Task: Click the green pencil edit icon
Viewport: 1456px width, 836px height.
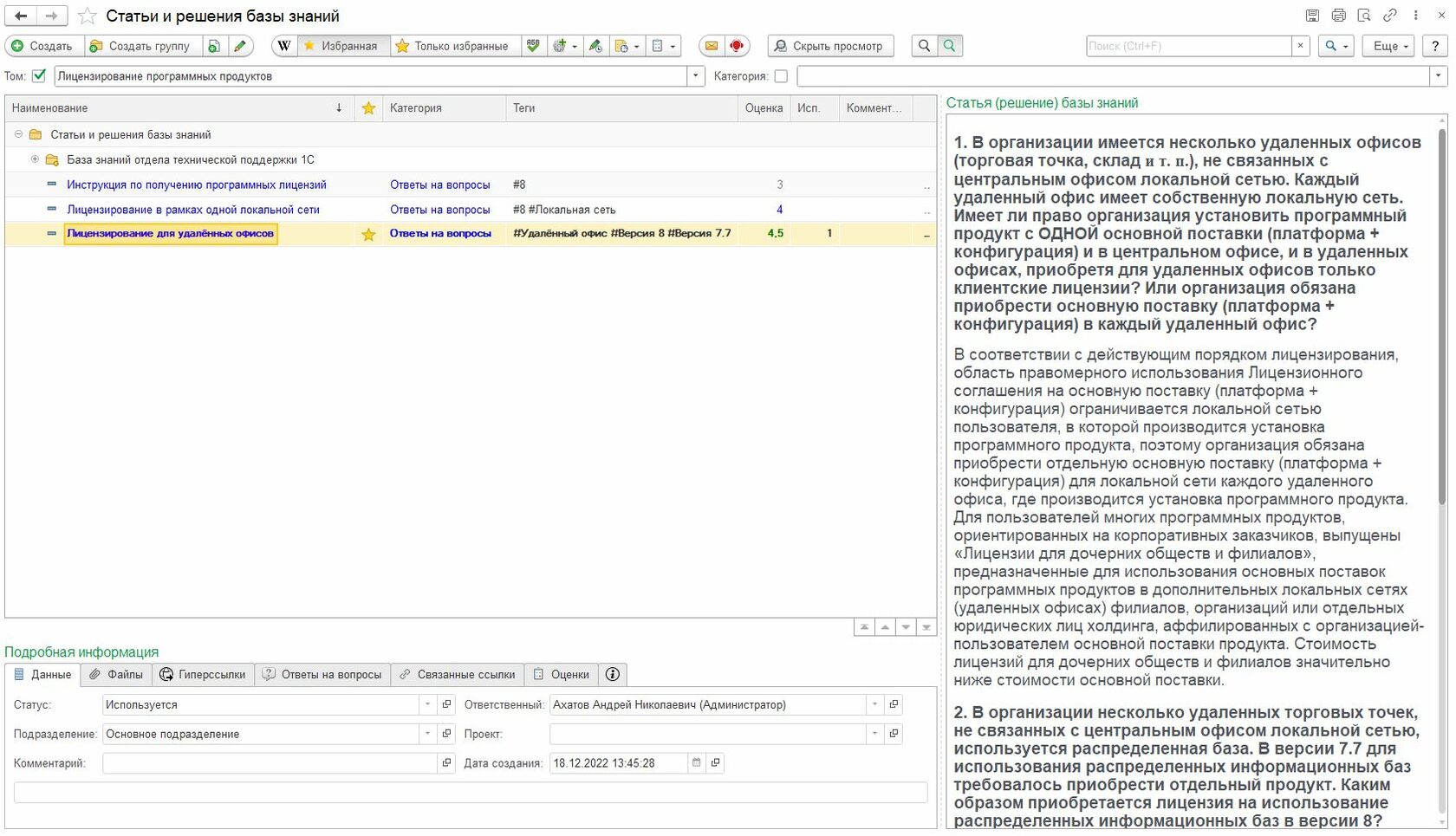Action: (x=240, y=46)
